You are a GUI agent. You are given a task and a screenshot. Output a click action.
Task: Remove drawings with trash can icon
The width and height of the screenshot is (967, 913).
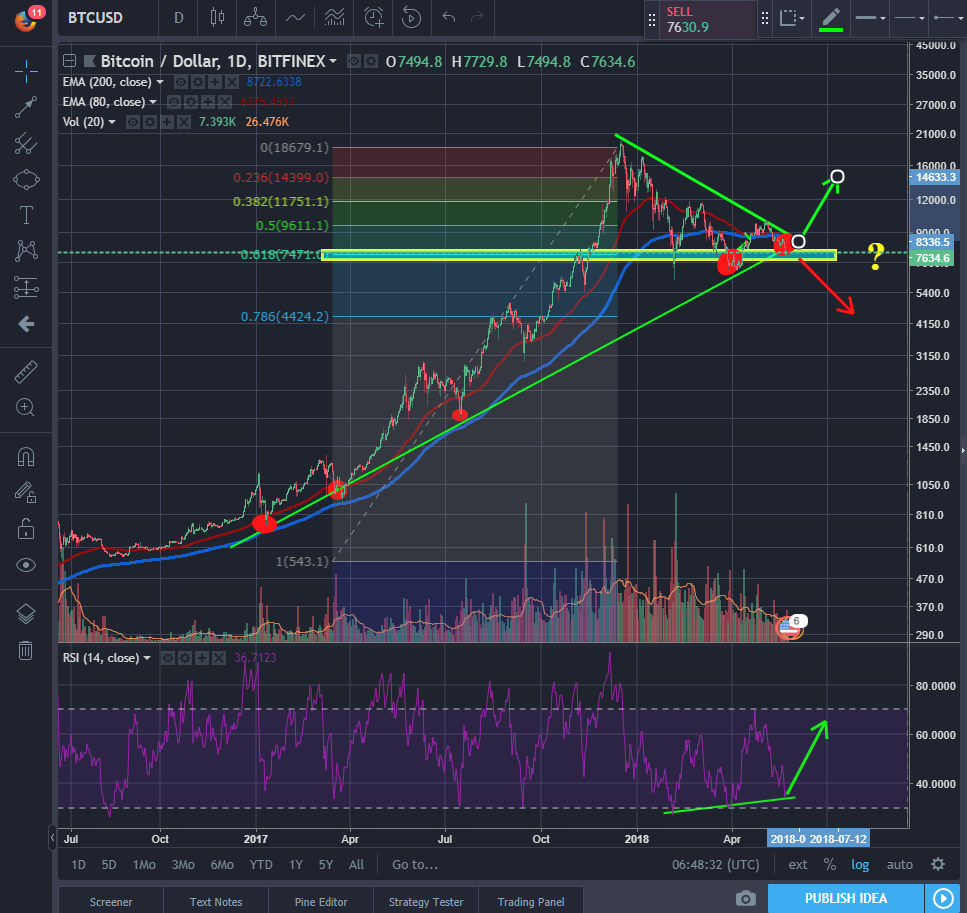26,650
